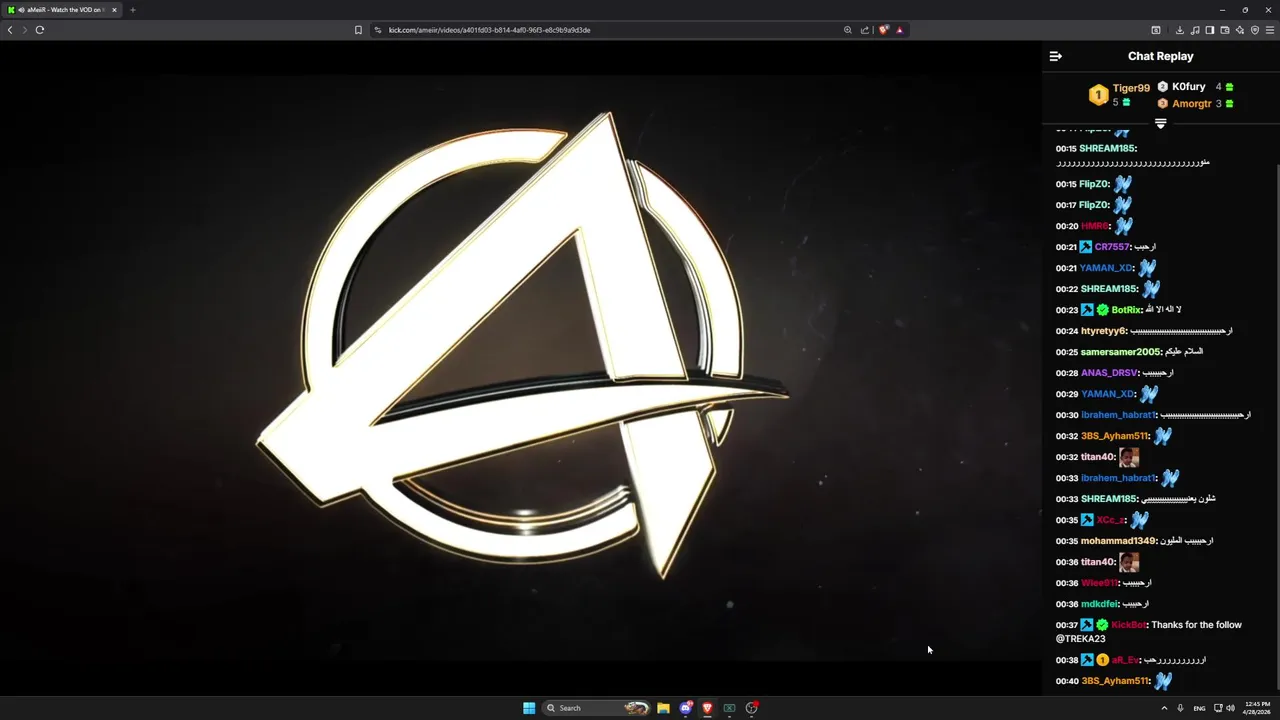Screen dimensions: 1280x720
Task: Click username mohammad1349 in chat
Action: pyautogui.click(x=1118, y=541)
